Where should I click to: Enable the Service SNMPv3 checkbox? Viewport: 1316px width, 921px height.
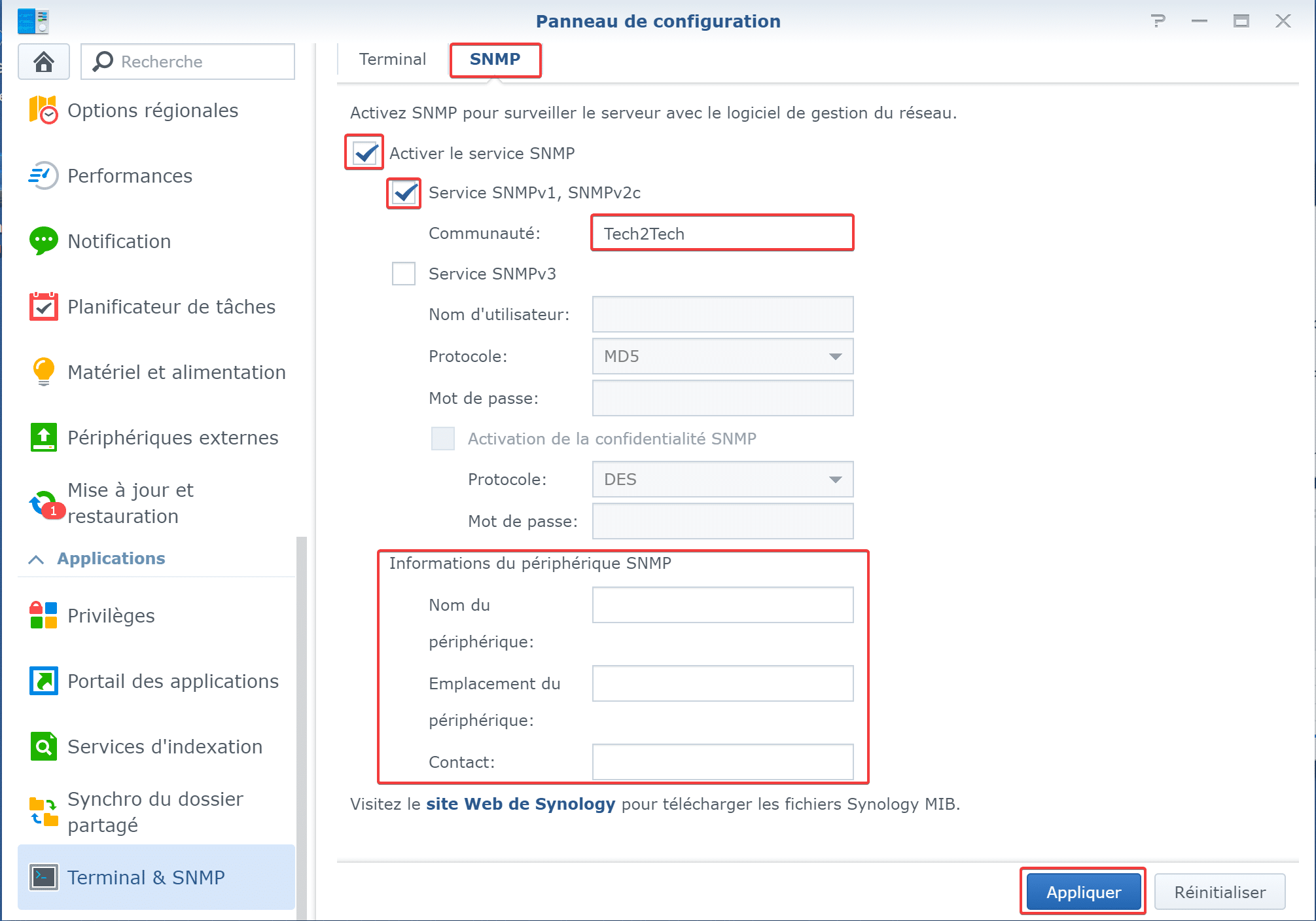pos(404,274)
